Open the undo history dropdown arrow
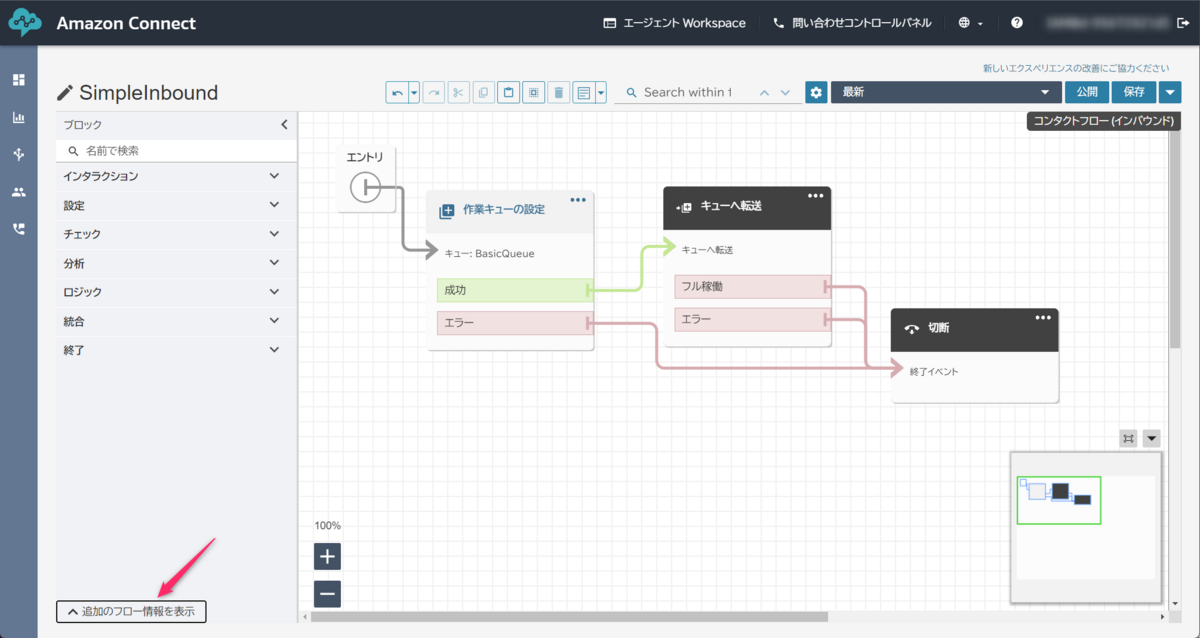 [414, 93]
